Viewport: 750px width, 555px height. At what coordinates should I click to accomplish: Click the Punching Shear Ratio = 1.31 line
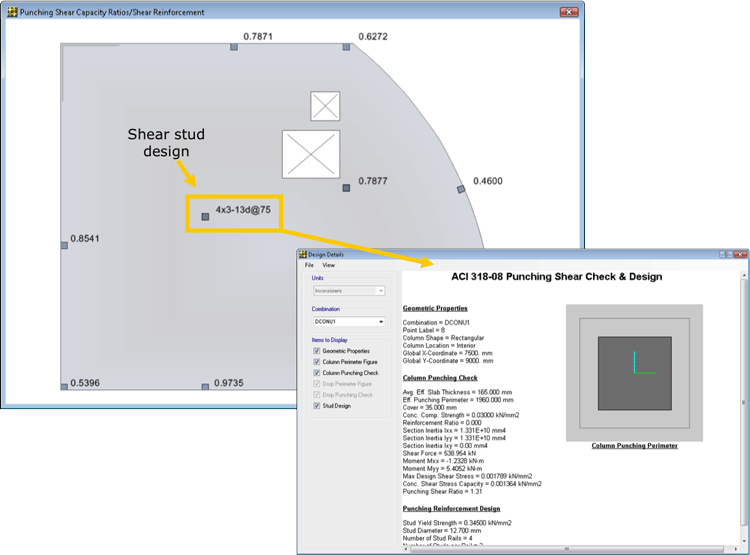click(x=442, y=491)
